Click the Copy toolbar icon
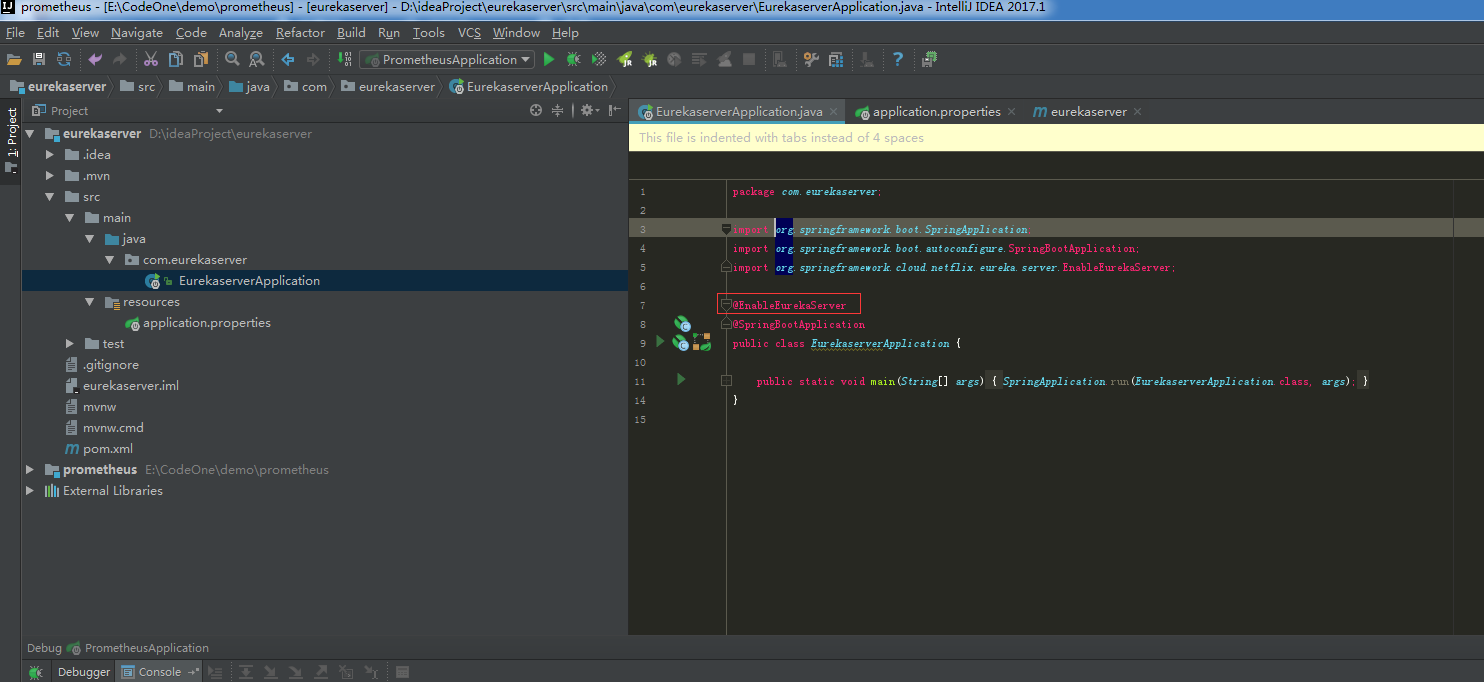This screenshot has height=682, width=1484. [175, 59]
